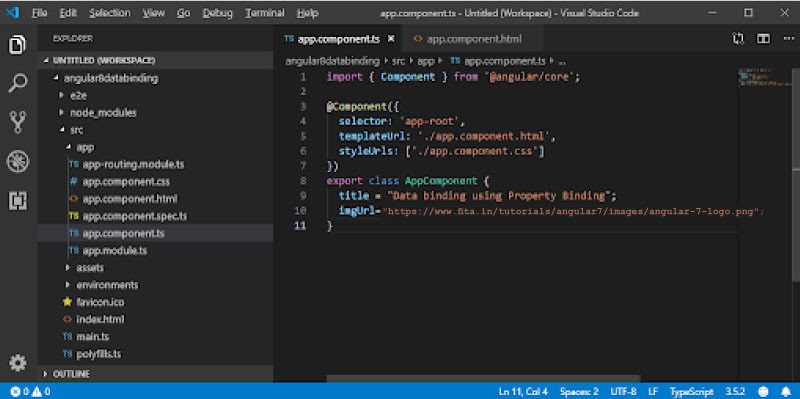Click src in the breadcrumb
800x399 pixels.
coord(398,61)
